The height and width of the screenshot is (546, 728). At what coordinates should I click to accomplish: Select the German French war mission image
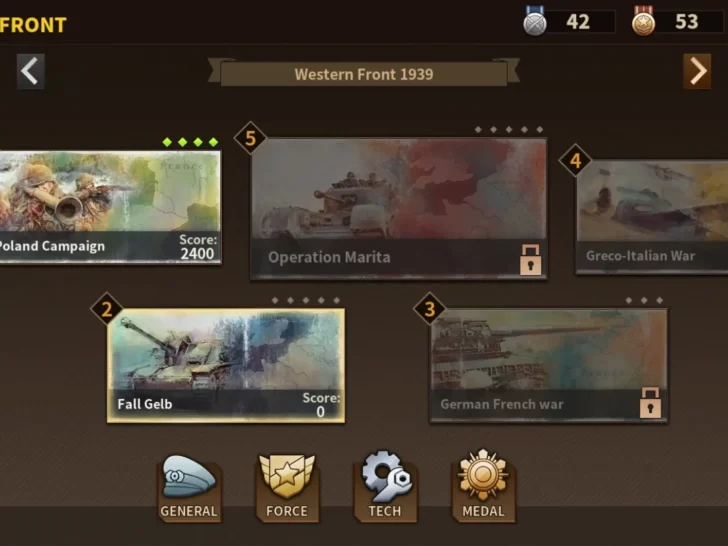[x=548, y=349]
